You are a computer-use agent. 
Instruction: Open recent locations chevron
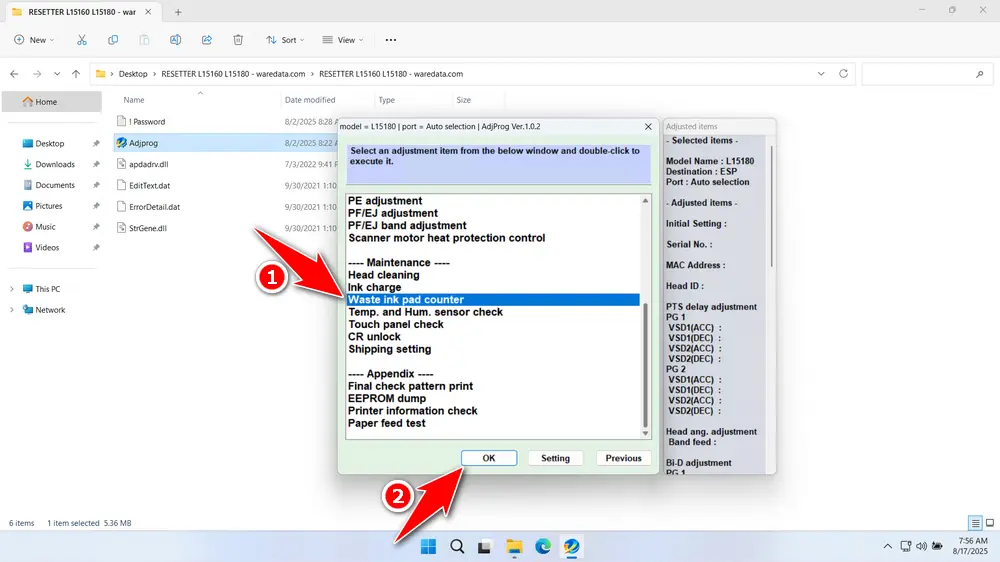(x=57, y=74)
